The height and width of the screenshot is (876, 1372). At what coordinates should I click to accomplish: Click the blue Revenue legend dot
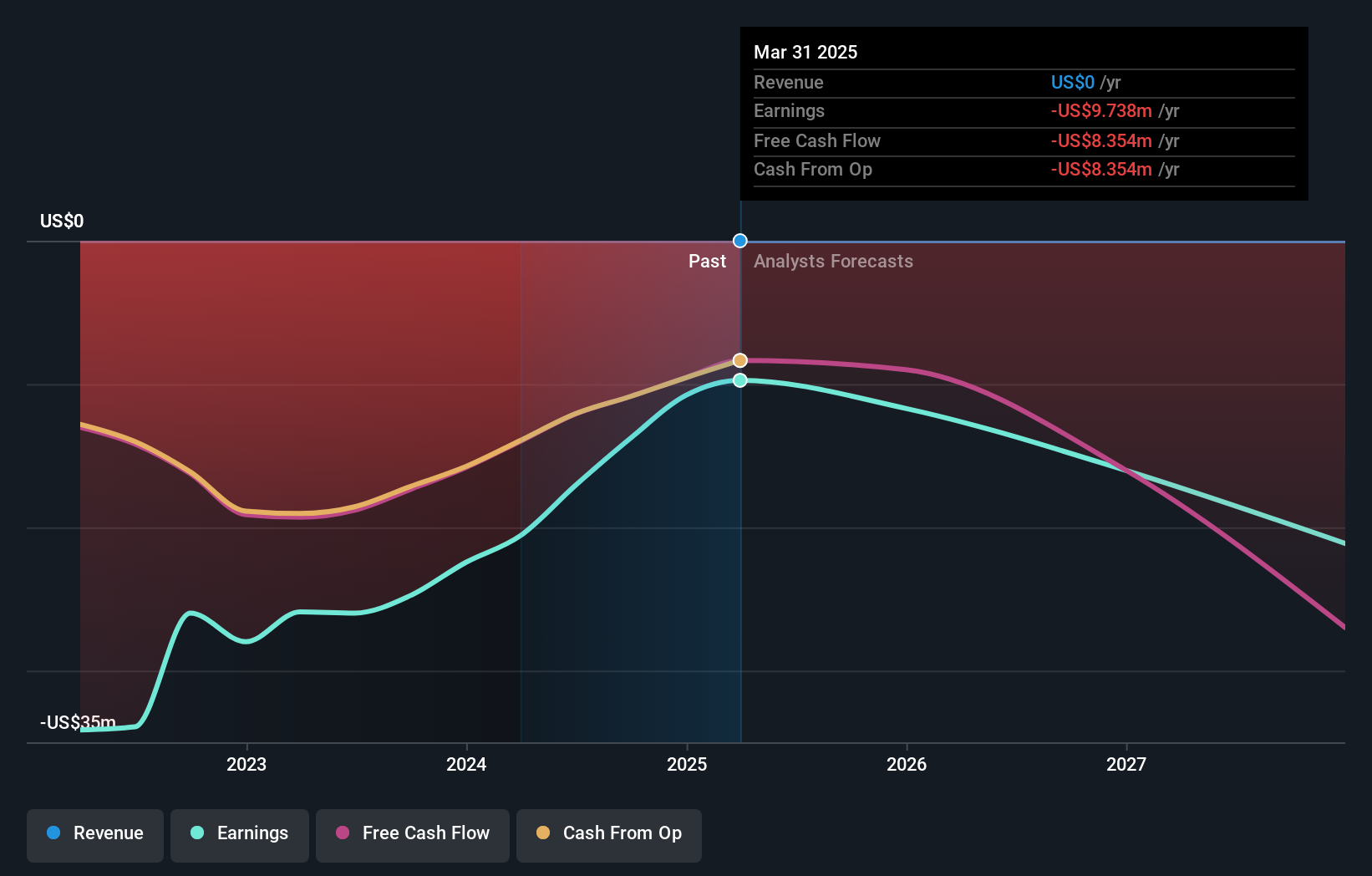pyautogui.click(x=52, y=833)
